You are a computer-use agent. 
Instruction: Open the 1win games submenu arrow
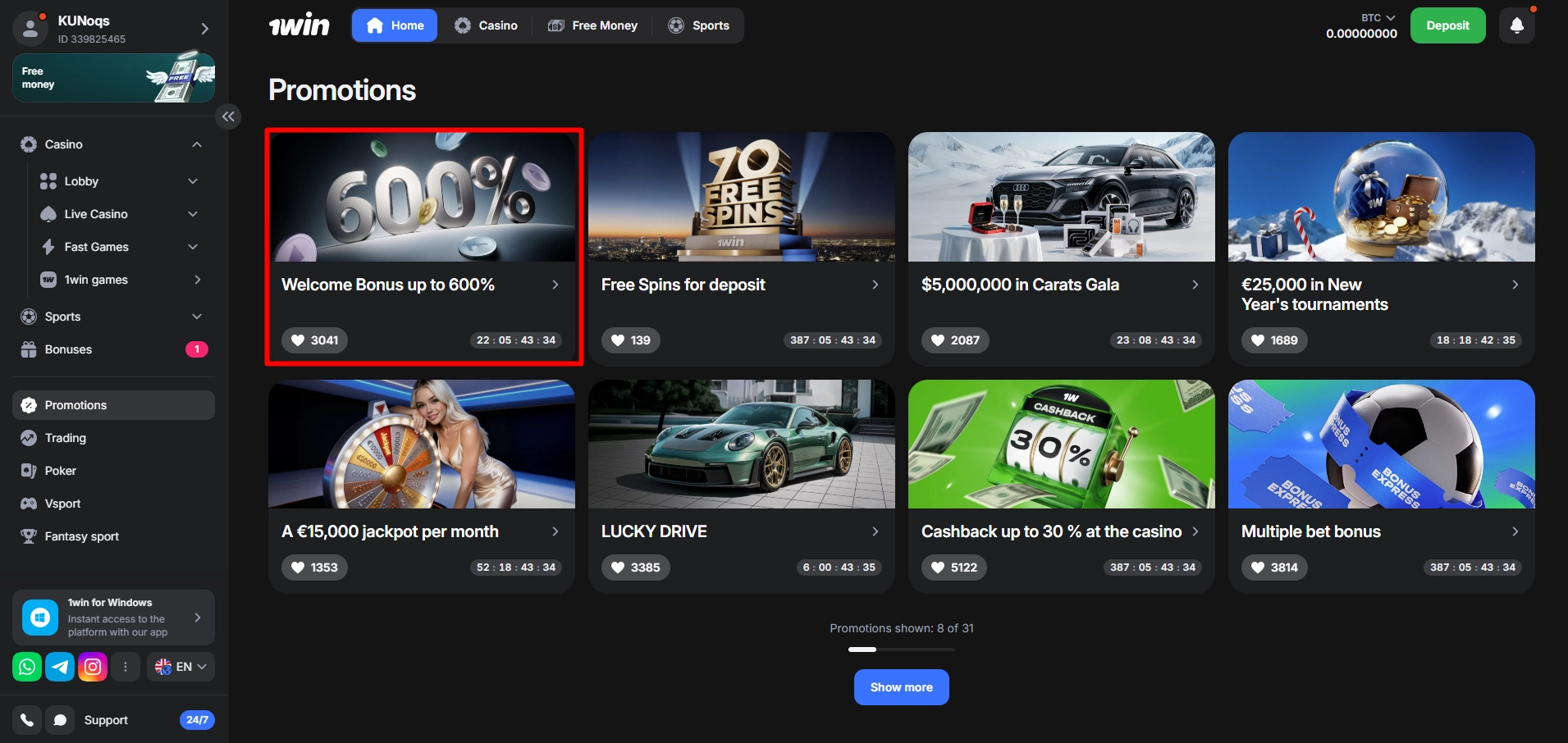click(197, 280)
